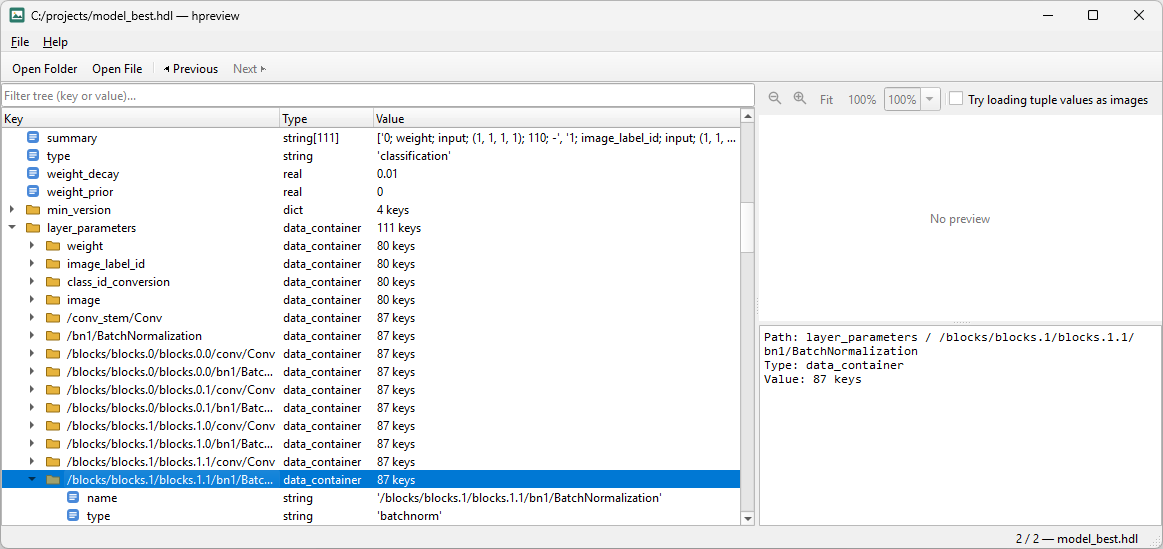Screen dimensions: 1163x549
Task: Click the /bn1/BatchNormalization folder icon
Action: click(x=53, y=335)
